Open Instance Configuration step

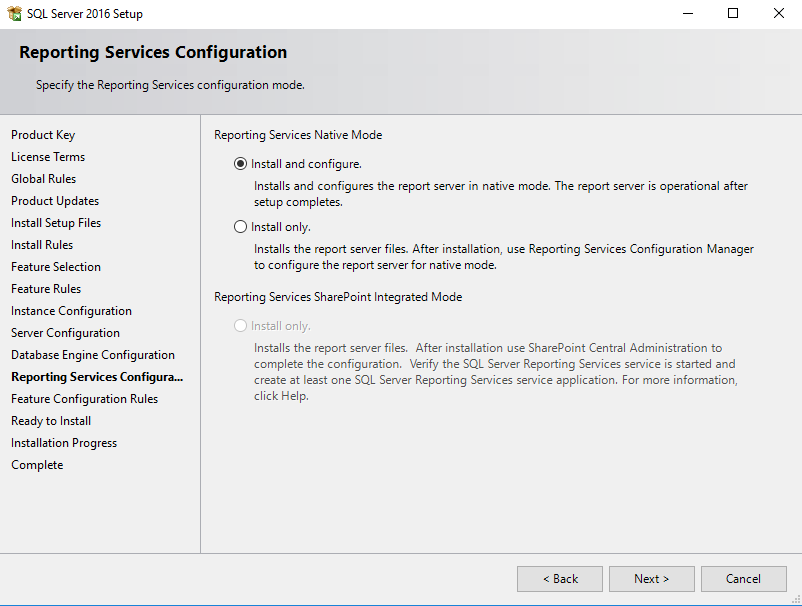click(x=71, y=311)
